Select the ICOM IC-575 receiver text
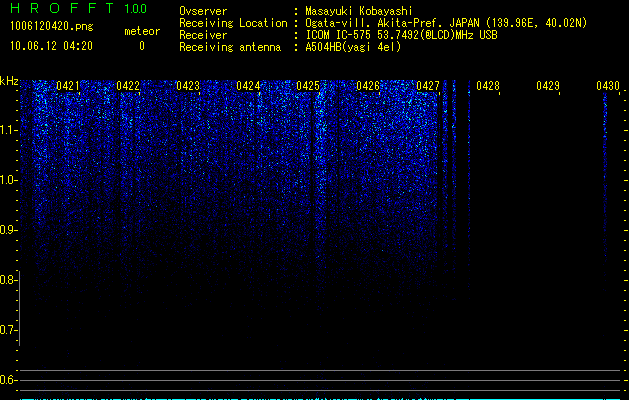 401,35
